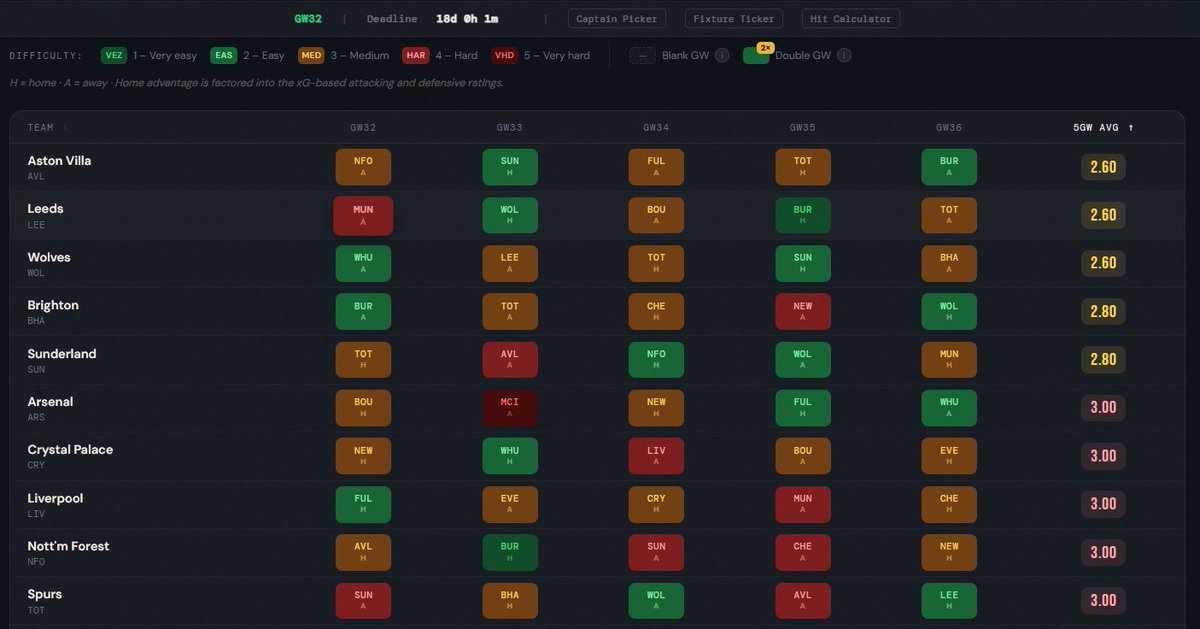Open the Nott'm Forest team name
Viewport: 1200px width, 629px height.
click(x=68, y=546)
